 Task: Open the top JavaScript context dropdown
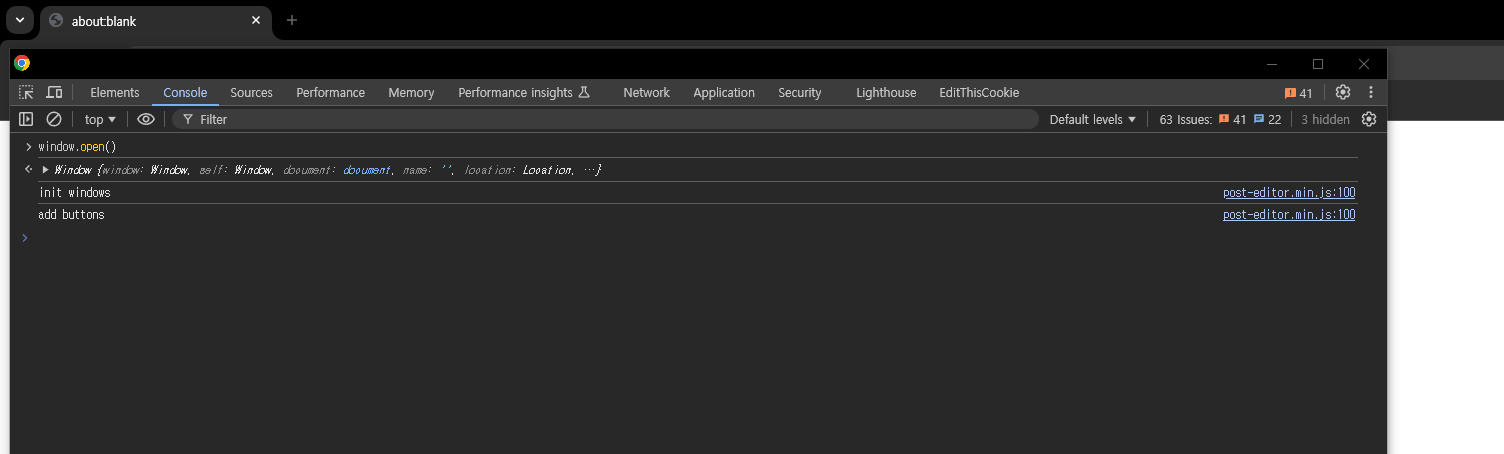pos(100,119)
